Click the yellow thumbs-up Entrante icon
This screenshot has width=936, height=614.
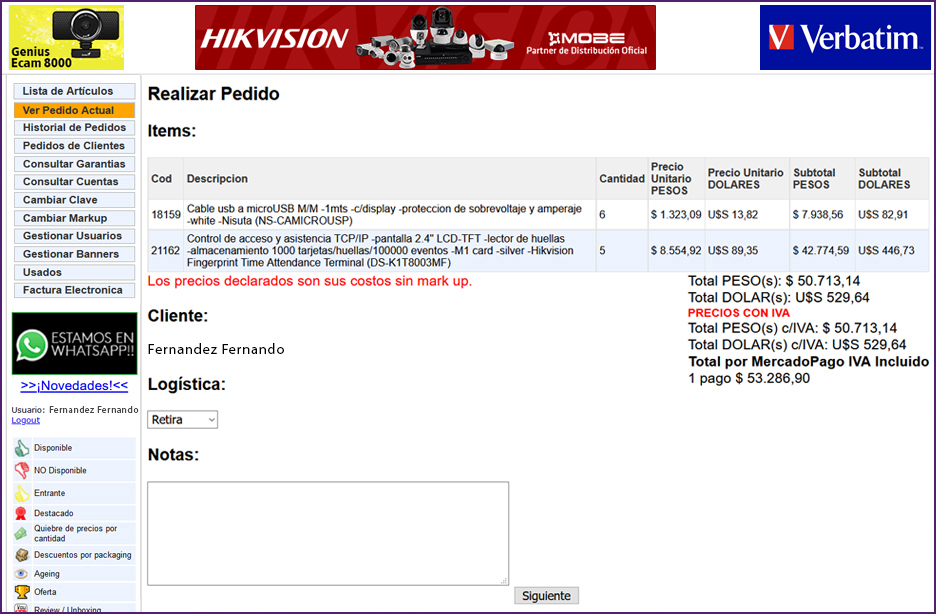pos(21,493)
